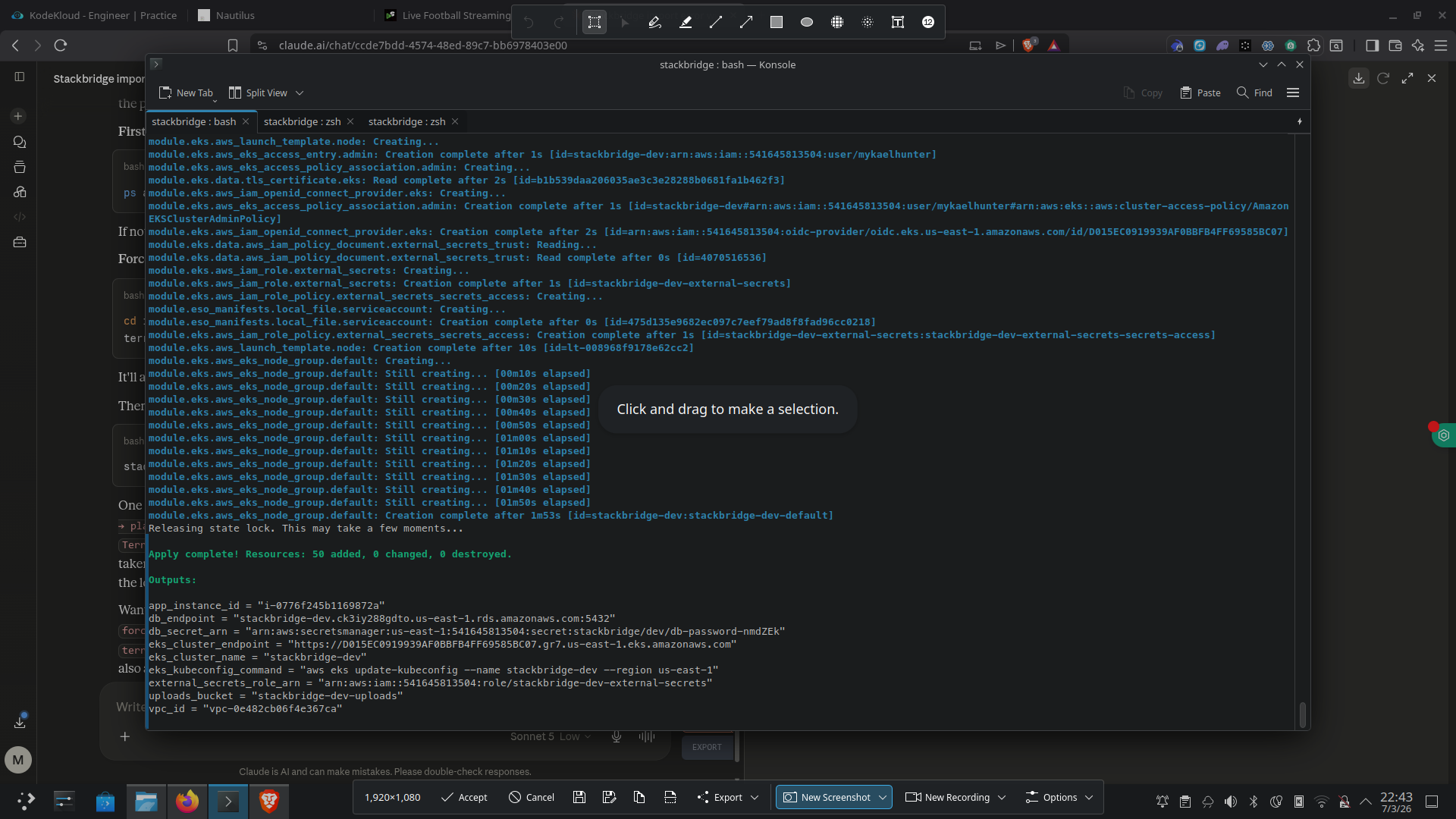Select the freehand pen annotation tool
The height and width of the screenshot is (819, 1456).
pos(655,22)
